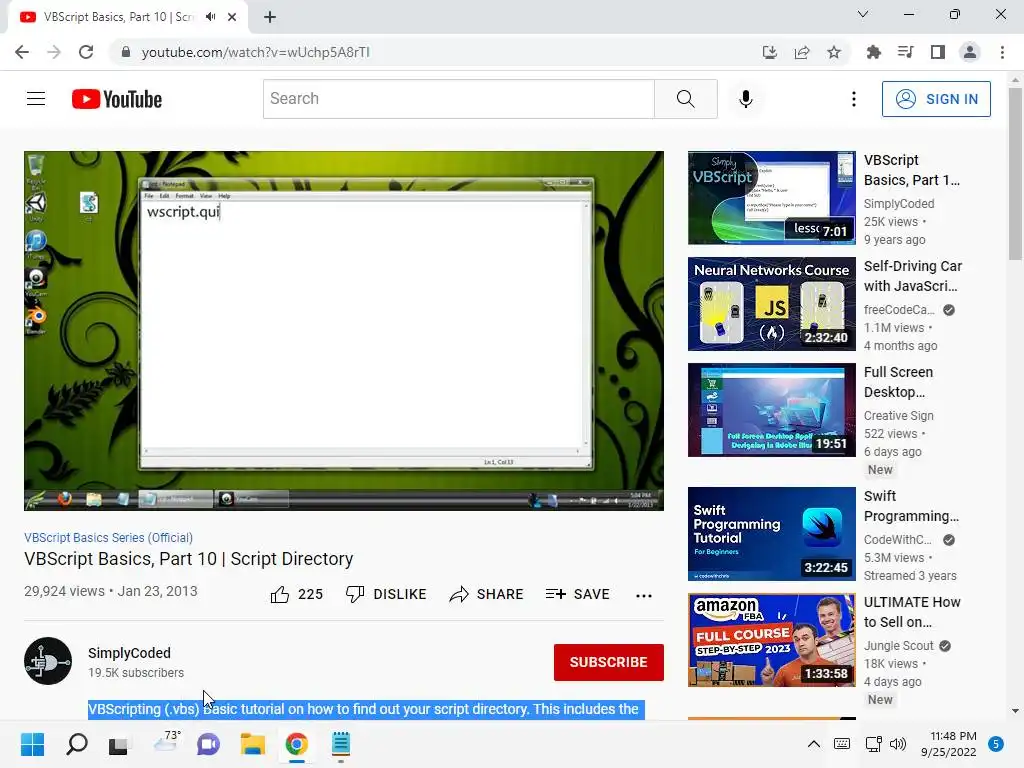The width and height of the screenshot is (1024, 768).
Task: Open Task View on taskbar
Action: coord(118,744)
